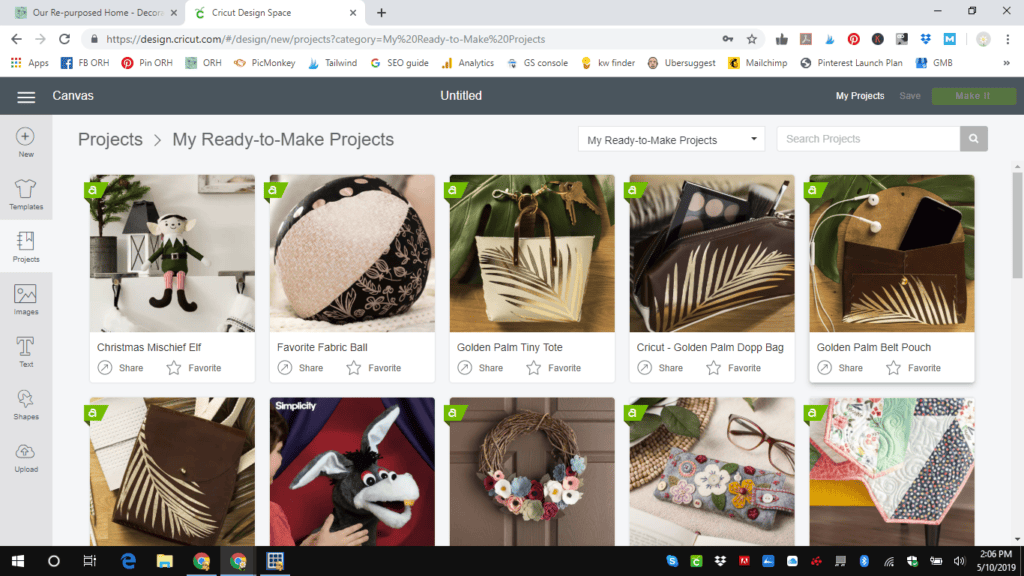
Task: Share the Favorite Fabric Ball project
Action: click(300, 368)
